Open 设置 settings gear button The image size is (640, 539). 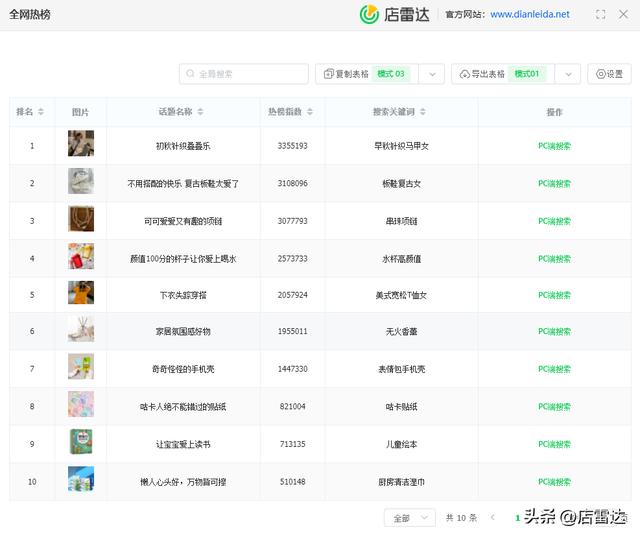coord(609,74)
